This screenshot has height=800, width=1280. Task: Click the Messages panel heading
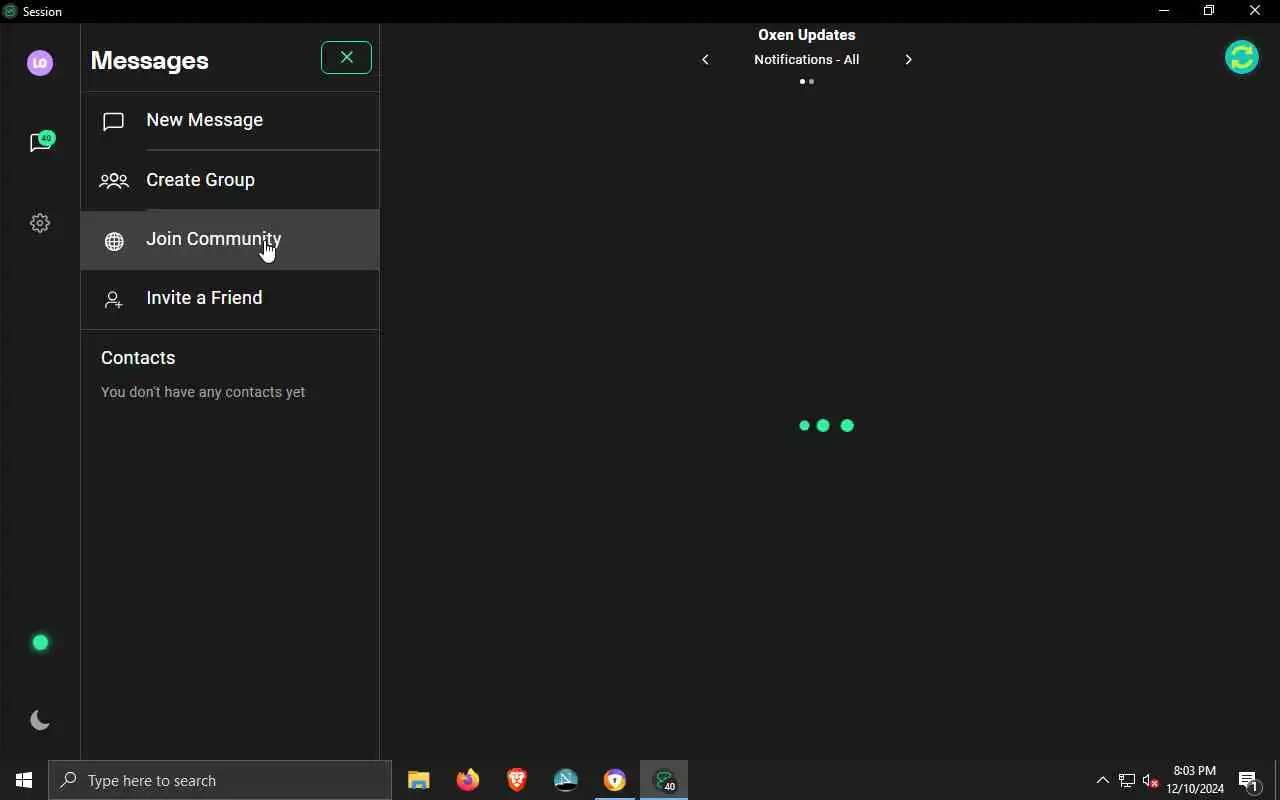(x=149, y=60)
